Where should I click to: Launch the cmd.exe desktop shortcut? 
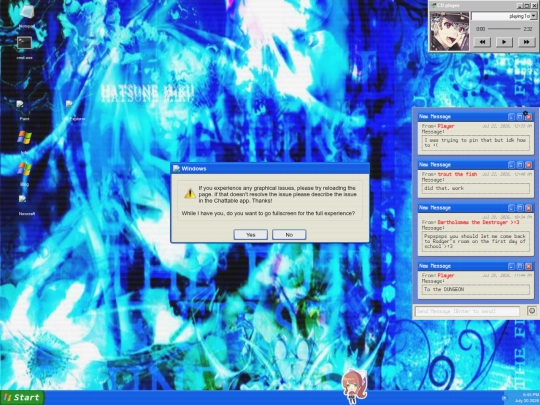[24, 48]
